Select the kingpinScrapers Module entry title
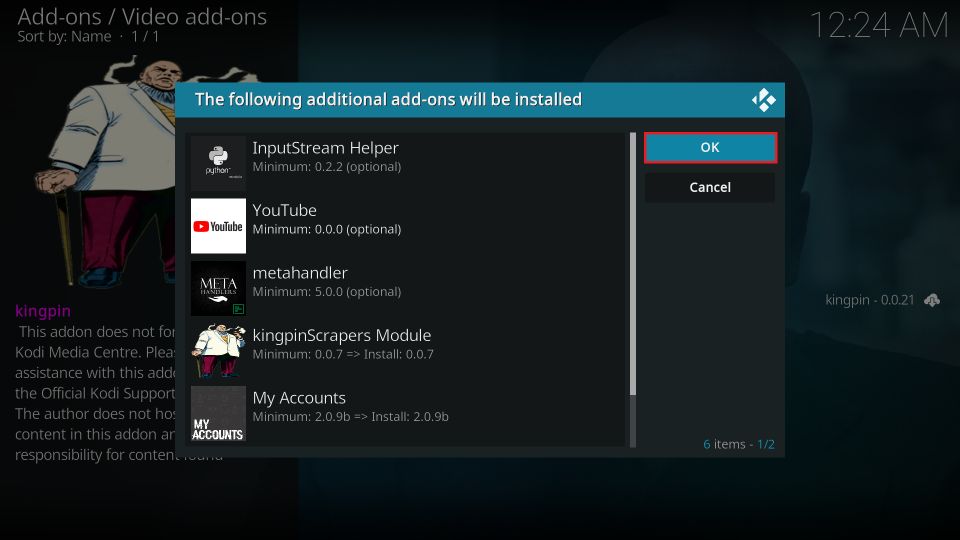The height and width of the screenshot is (540, 960). (x=342, y=336)
